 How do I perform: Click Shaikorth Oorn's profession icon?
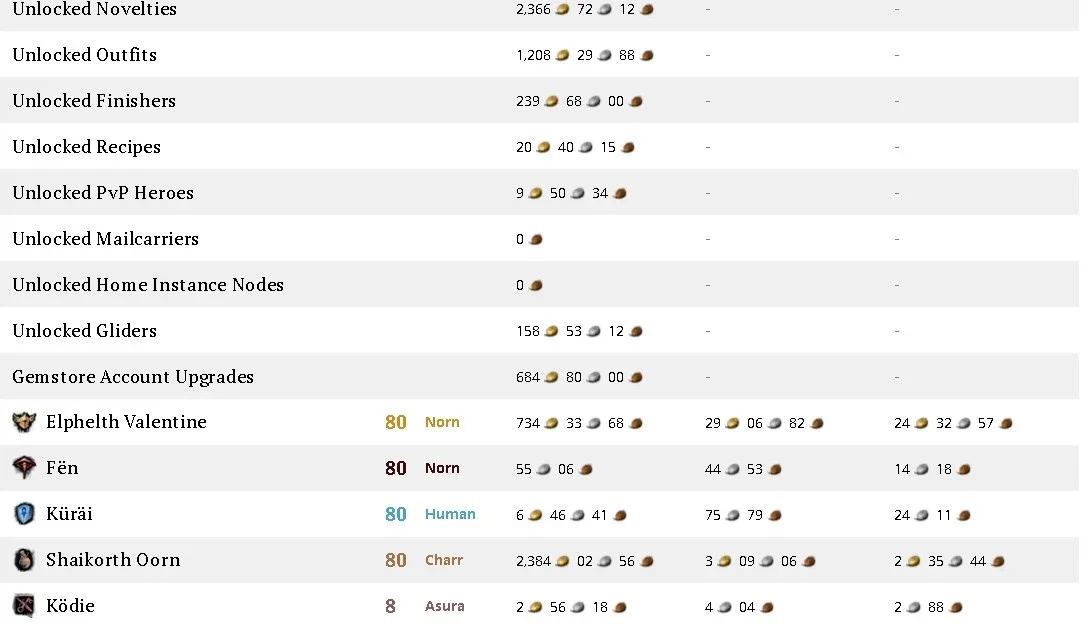pyautogui.click(x=24, y=560)
